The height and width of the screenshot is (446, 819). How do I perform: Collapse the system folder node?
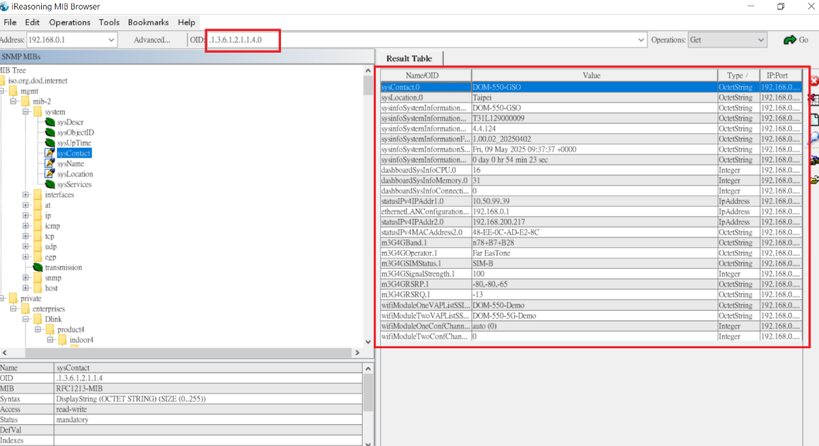26,112
